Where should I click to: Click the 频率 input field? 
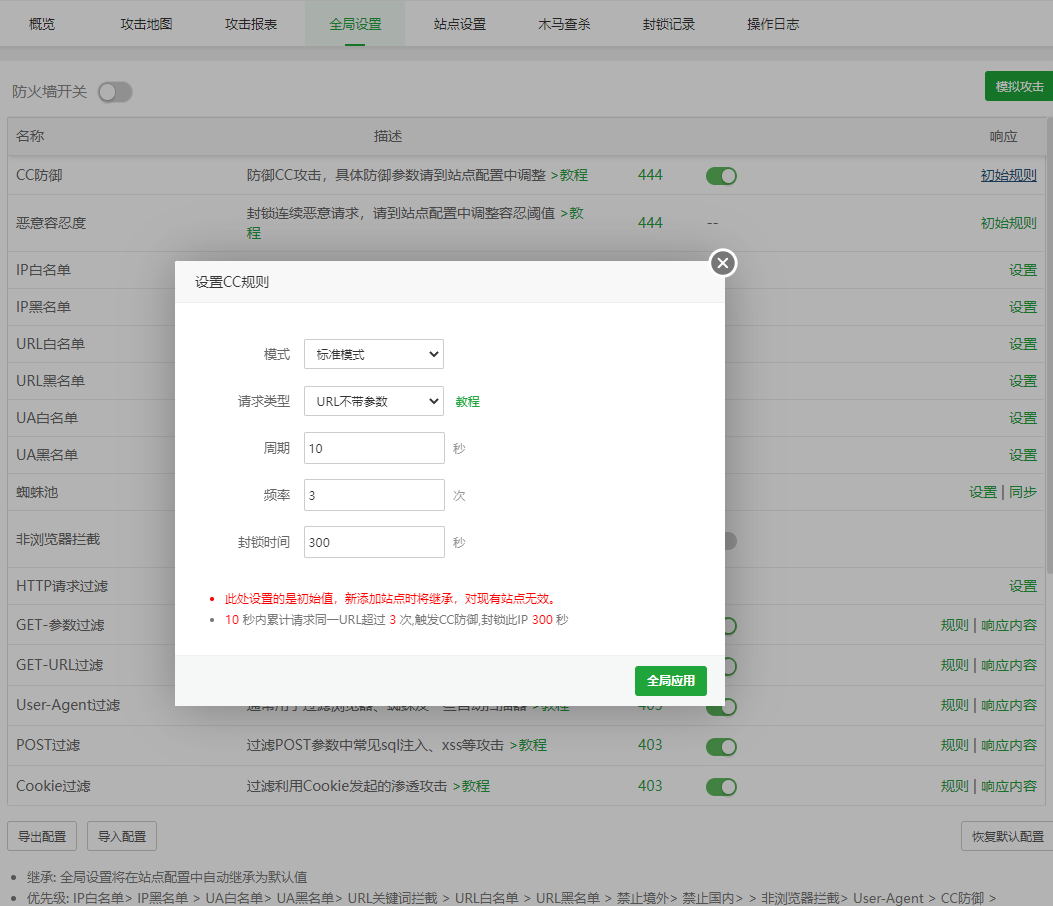click(374, 495)
